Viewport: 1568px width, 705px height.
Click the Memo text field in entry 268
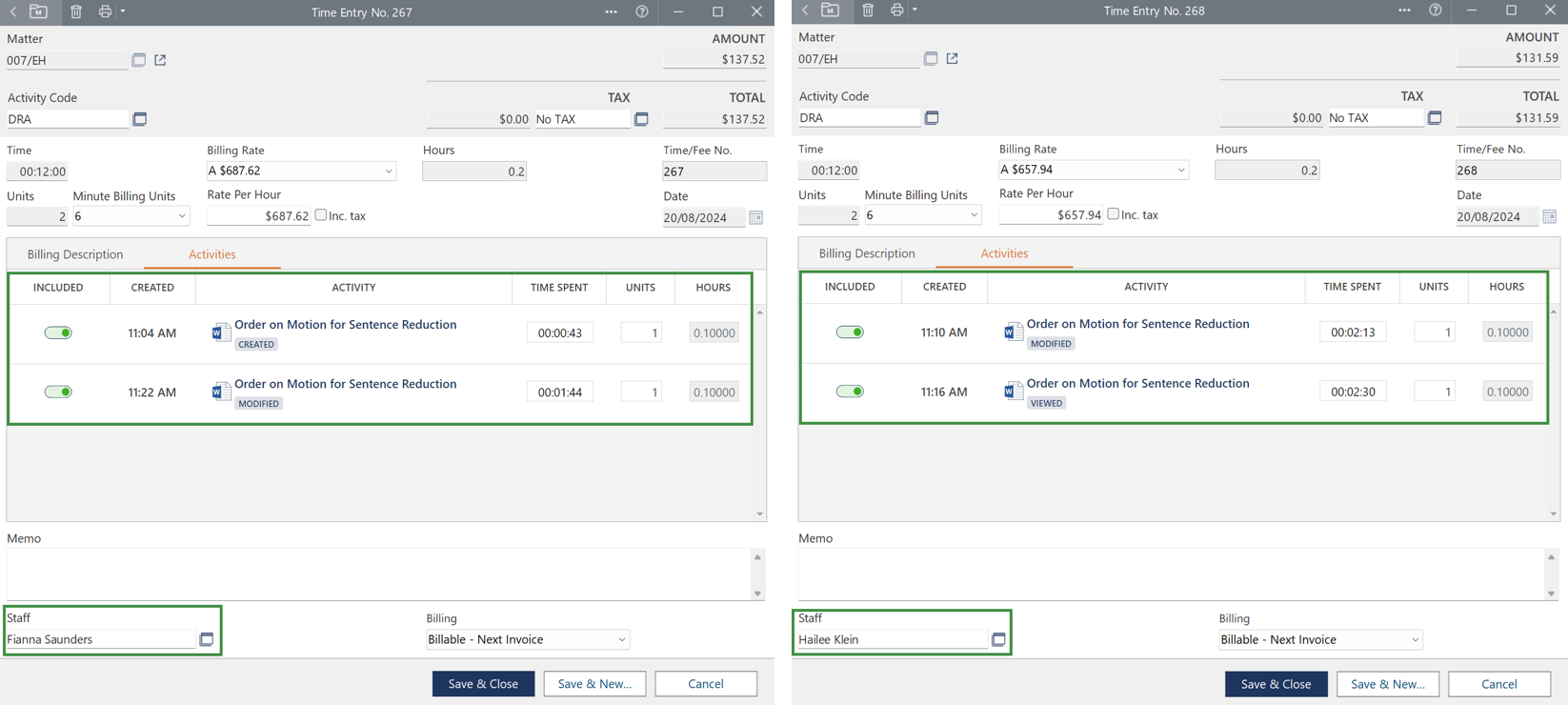pos(1170,574)
